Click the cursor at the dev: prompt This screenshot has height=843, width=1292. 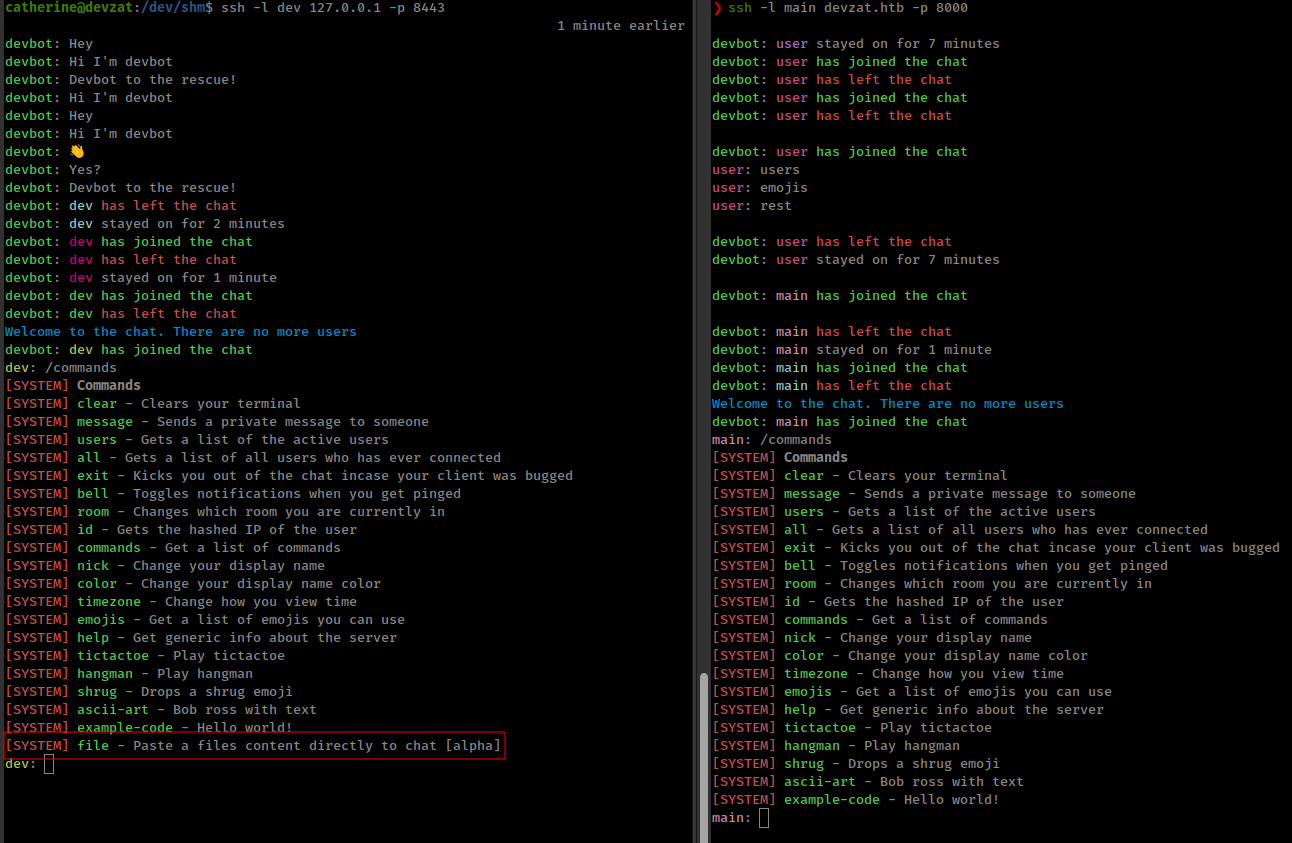point(49,764)
